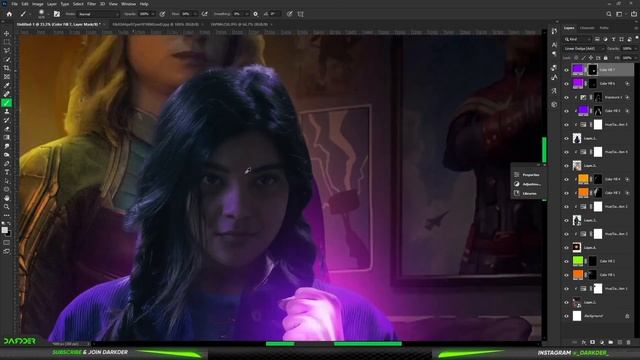Switch to the Paths tab
The width and height of the screenshot is (640, 360).
[x=604, y=28]
